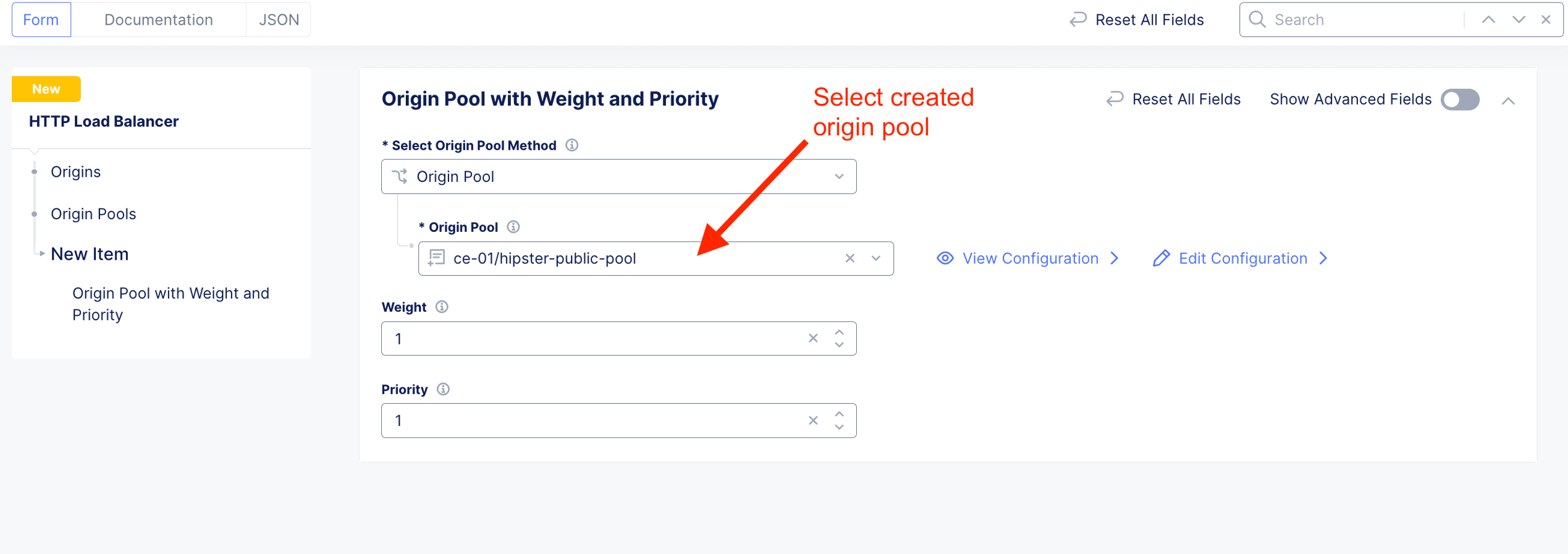The height and width of the screenshot is (554, 1568).
Task: Open View Configuration link
Action: tap(1029, 258)
